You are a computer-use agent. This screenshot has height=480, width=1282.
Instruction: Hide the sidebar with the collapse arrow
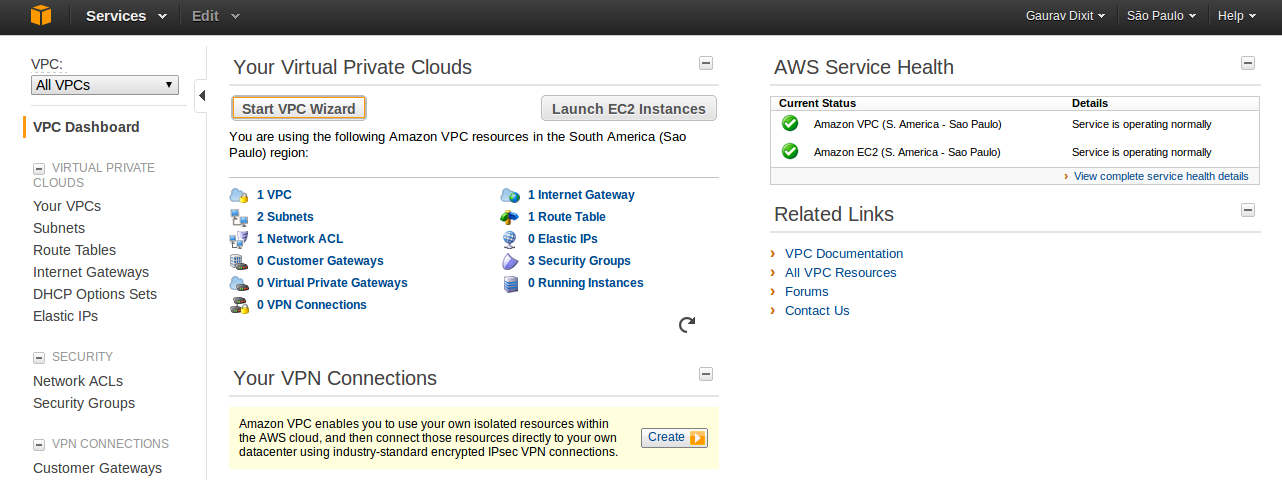pos(201,95)
